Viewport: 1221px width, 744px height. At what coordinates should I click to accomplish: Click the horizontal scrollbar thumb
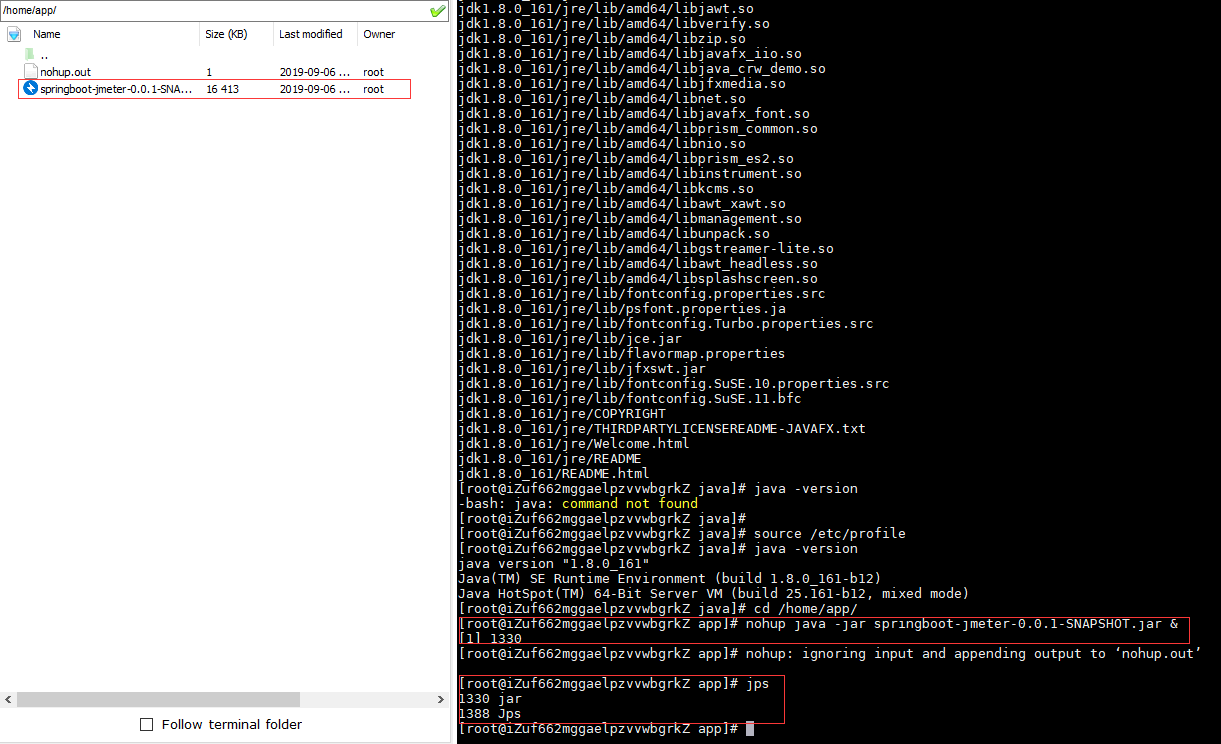click(x=160, y=699)
